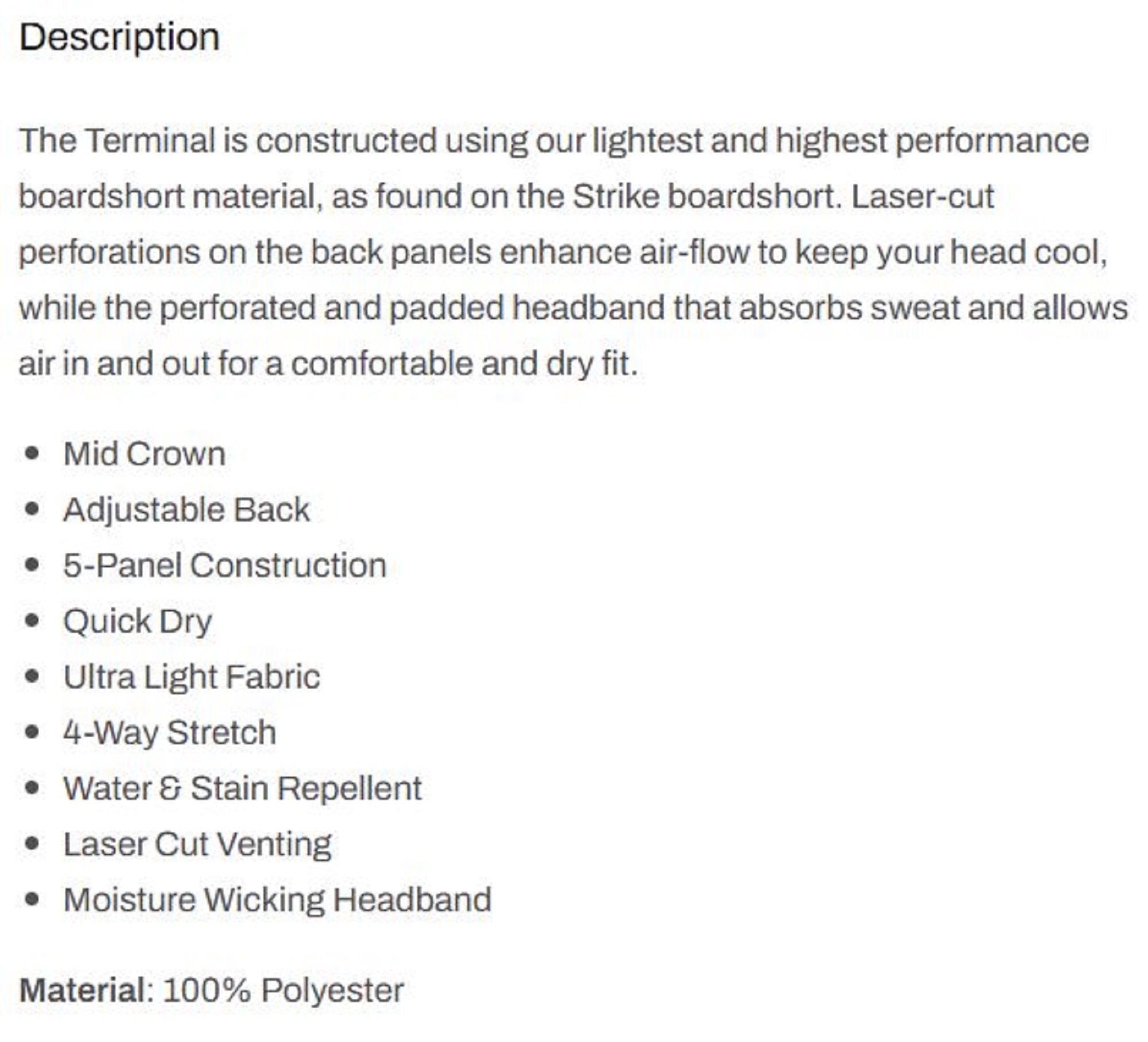Select the Ultra Light Fabric feature

pyautogui.click(x=192, y=677)
